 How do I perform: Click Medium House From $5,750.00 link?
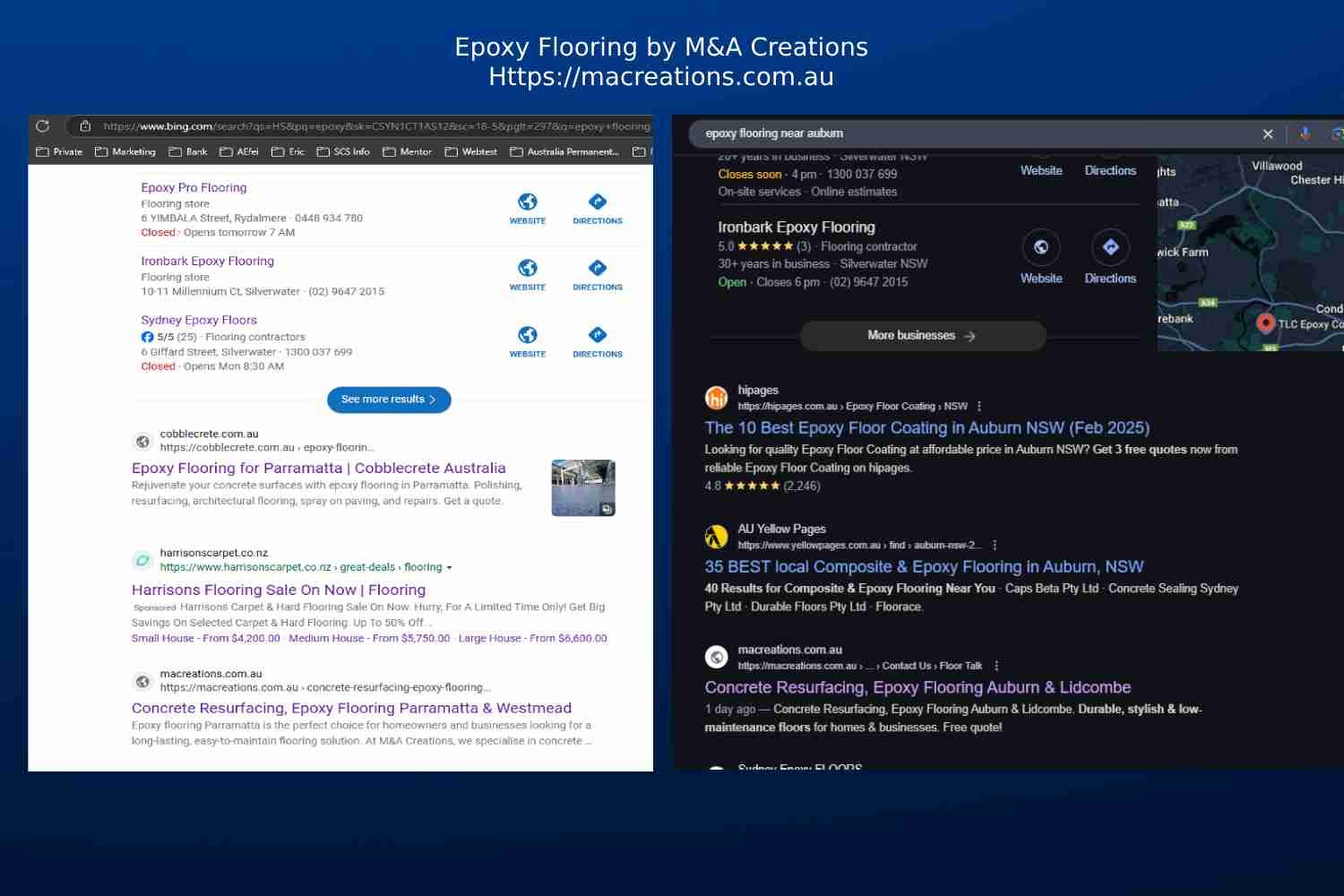(x=369, y=639)
